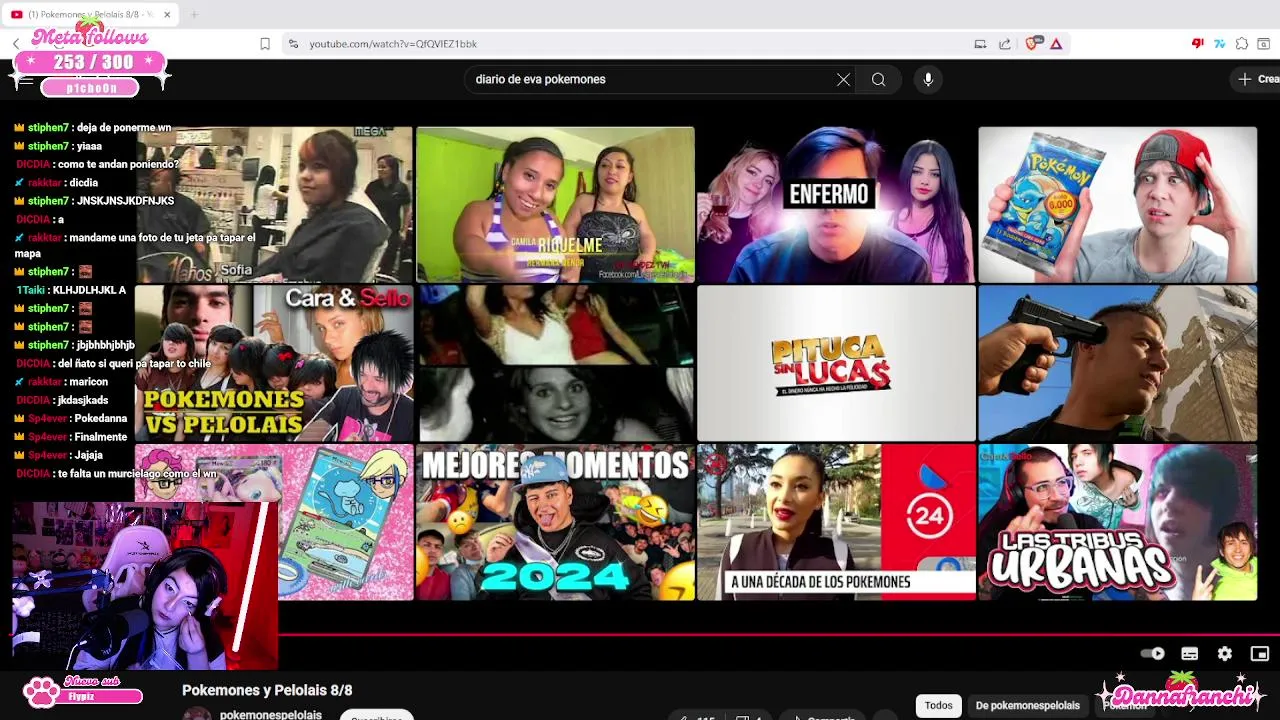
Task: Click the blue 7TV extension icon
Action: tap(1219, 44)
